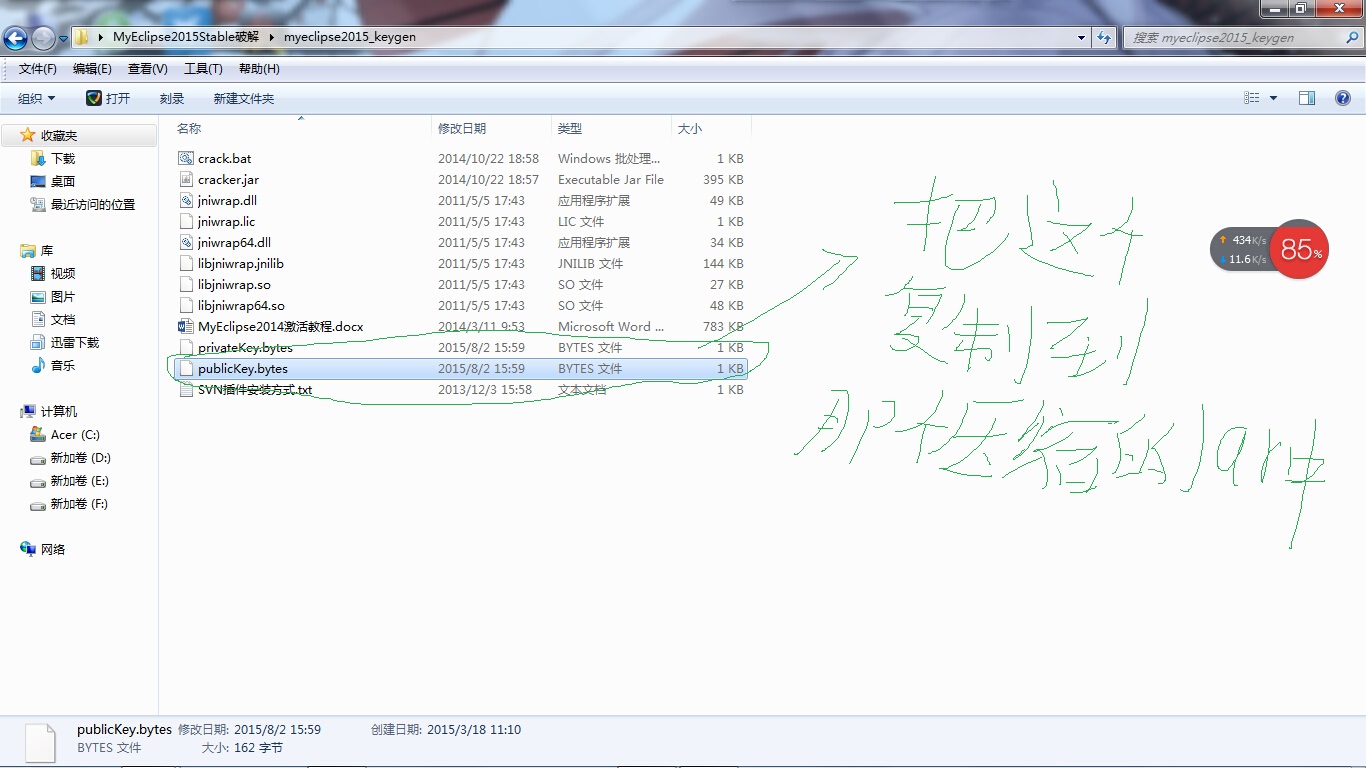
Task: Sort files by the 类型 column header
Action: [570, 128]
